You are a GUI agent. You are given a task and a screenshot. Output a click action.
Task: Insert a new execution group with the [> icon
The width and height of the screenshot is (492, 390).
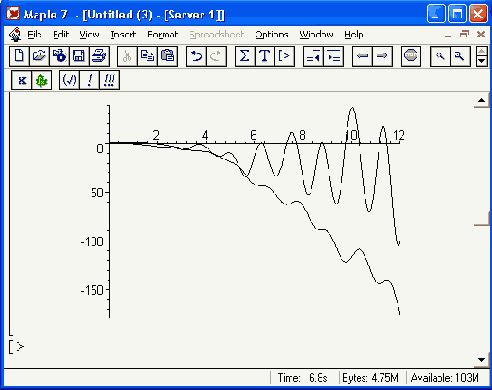tap(284, 56)
